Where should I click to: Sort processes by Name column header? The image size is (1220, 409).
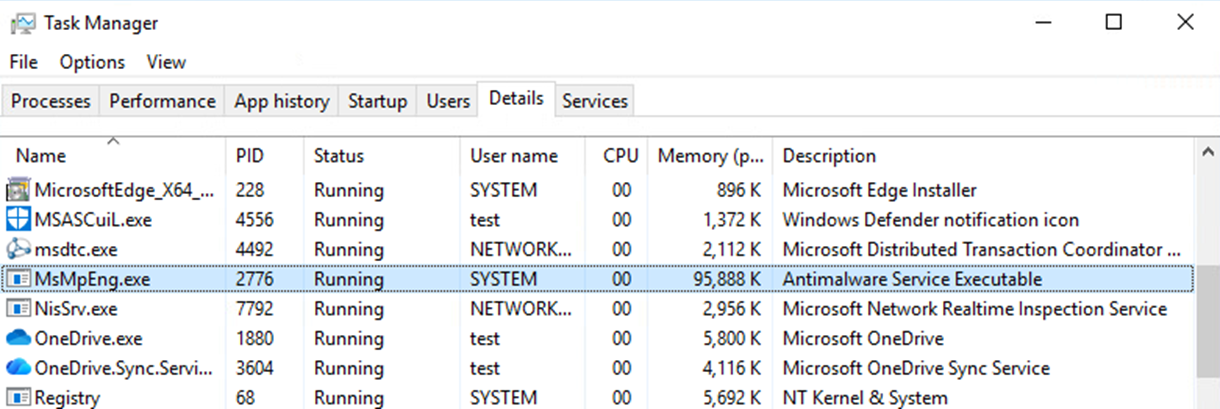click(41, 156)
